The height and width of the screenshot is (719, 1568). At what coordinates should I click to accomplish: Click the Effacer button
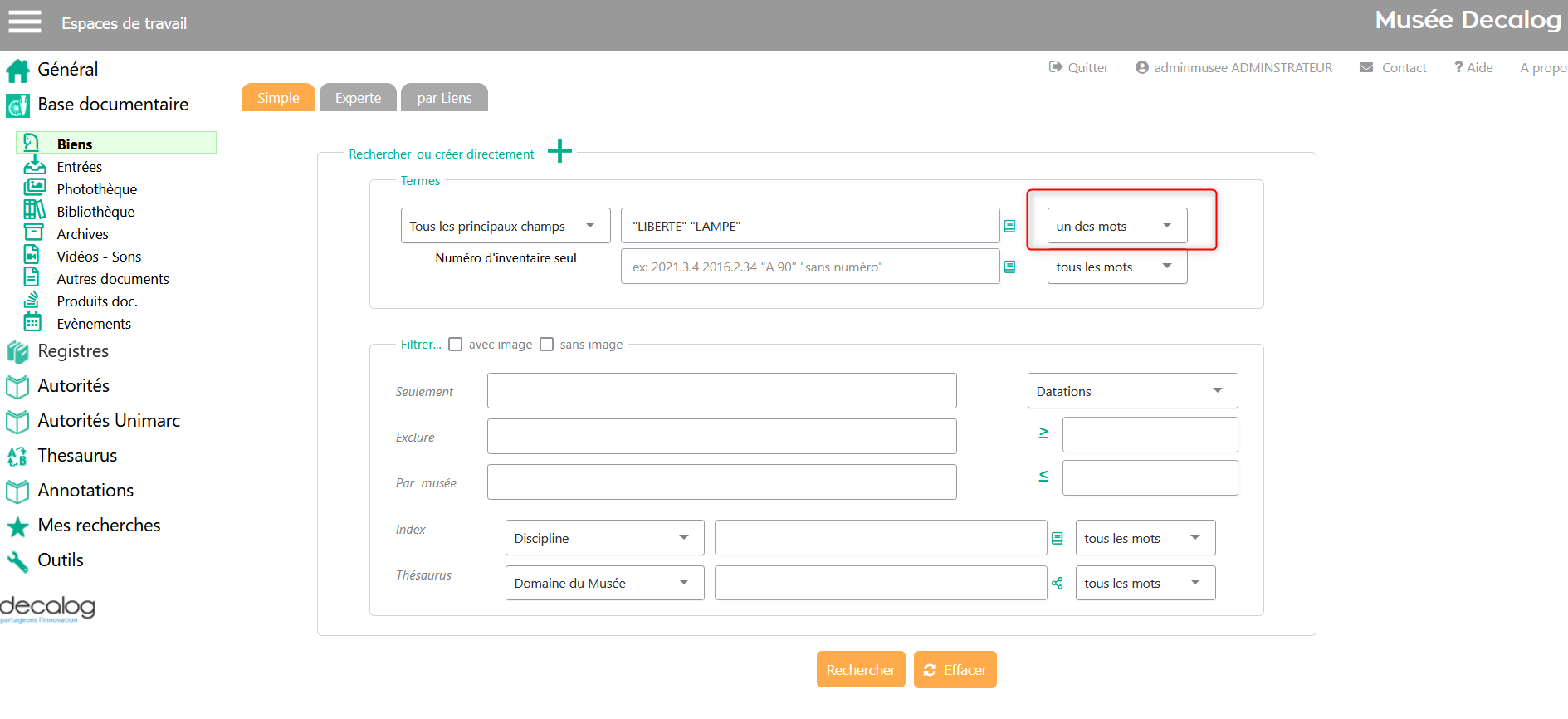point(955,669)
